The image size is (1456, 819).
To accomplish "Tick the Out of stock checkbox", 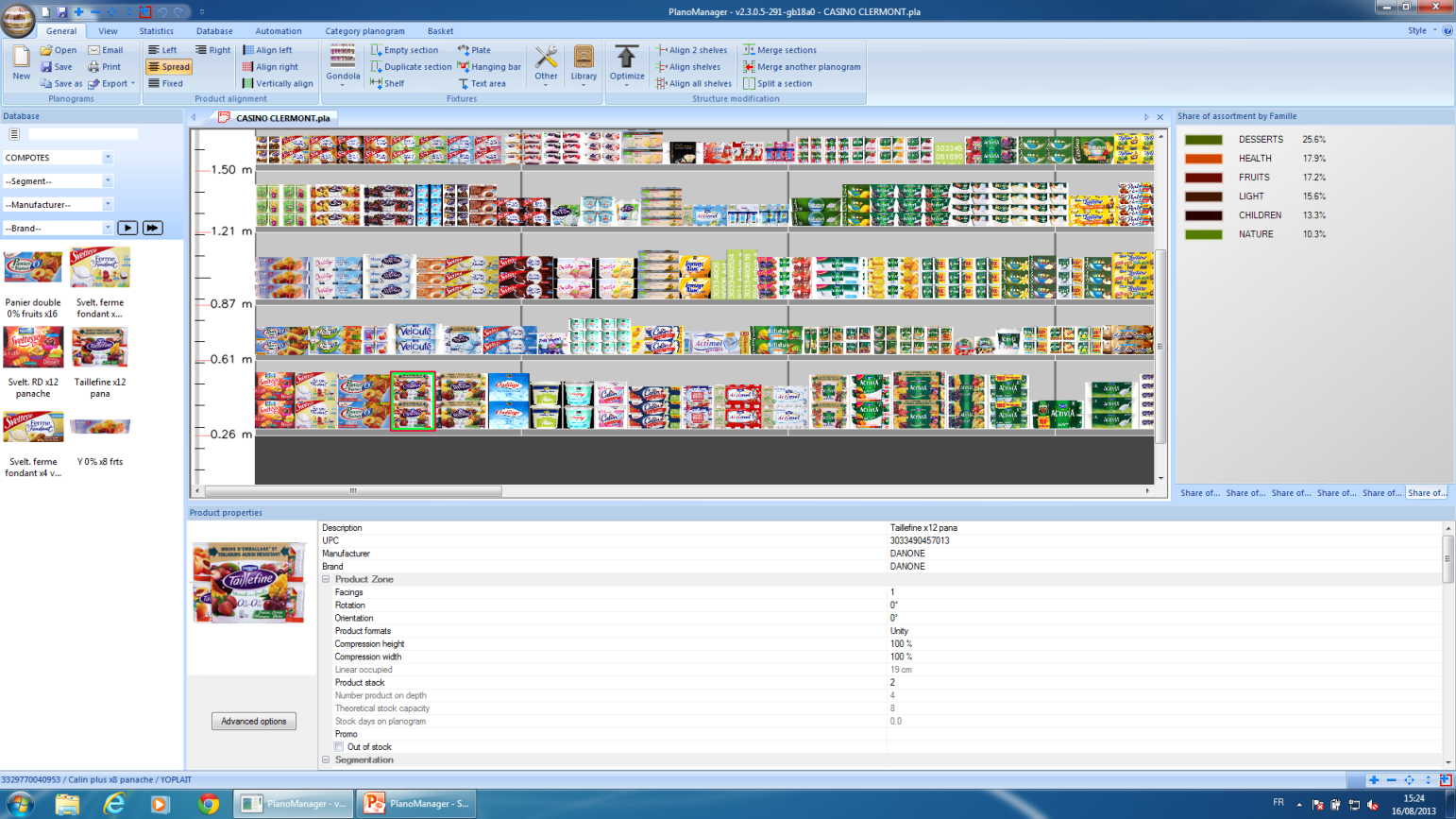I will tap(339, 747).
